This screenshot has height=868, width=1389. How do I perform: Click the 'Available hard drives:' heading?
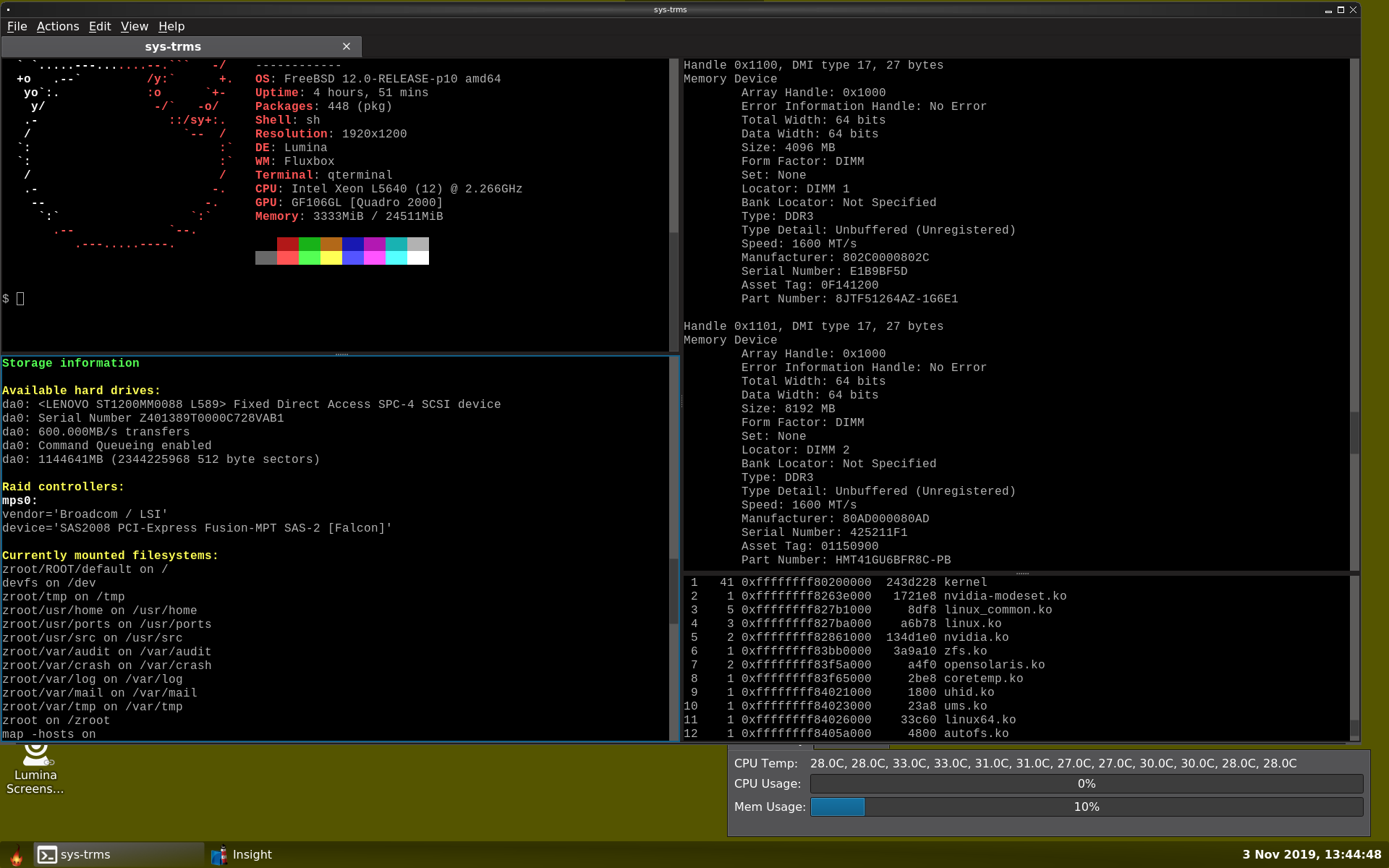point(81,391)
